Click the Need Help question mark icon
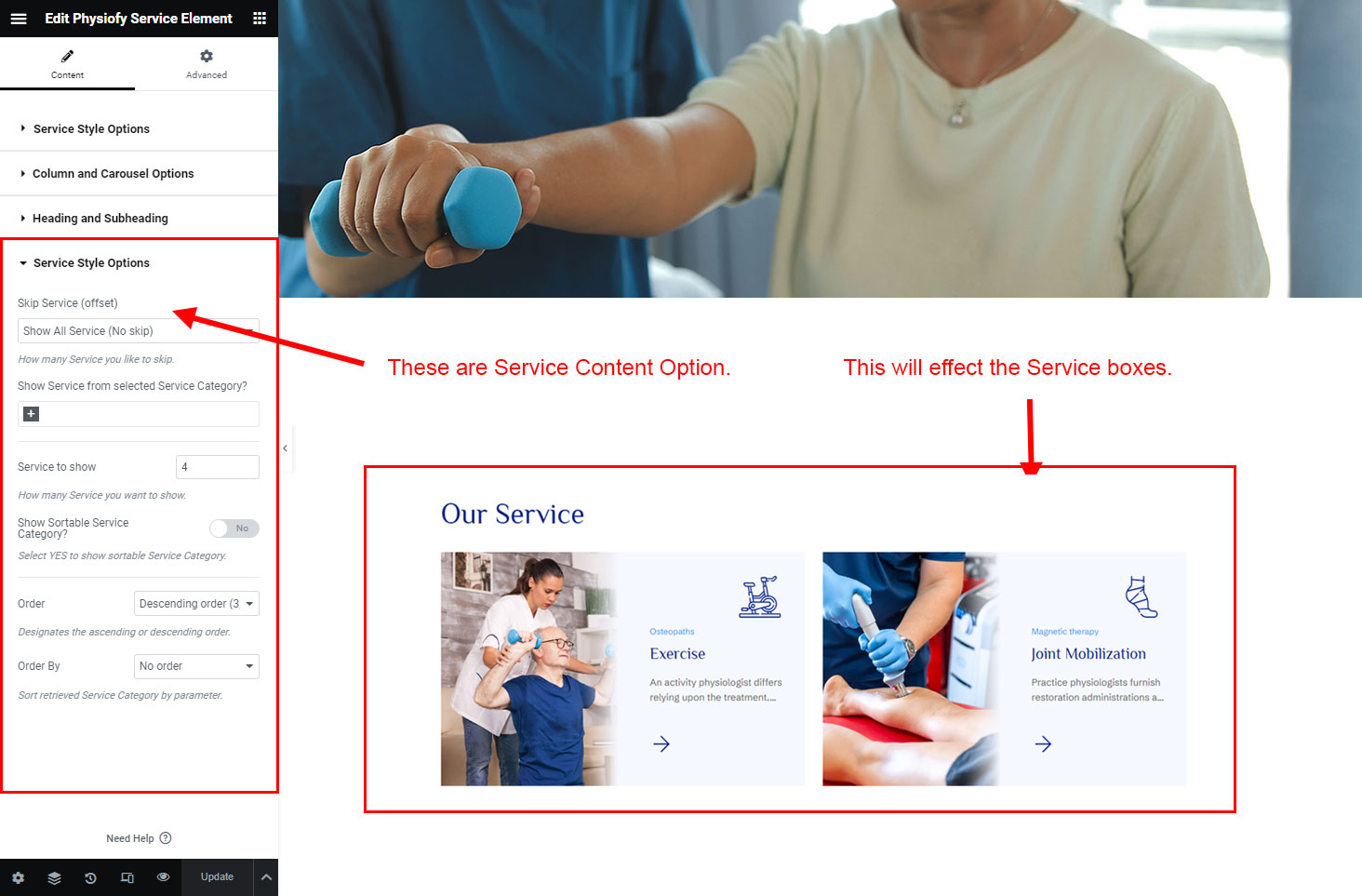The width and height of the screenshot is (1362, 896). click(166, 838)
